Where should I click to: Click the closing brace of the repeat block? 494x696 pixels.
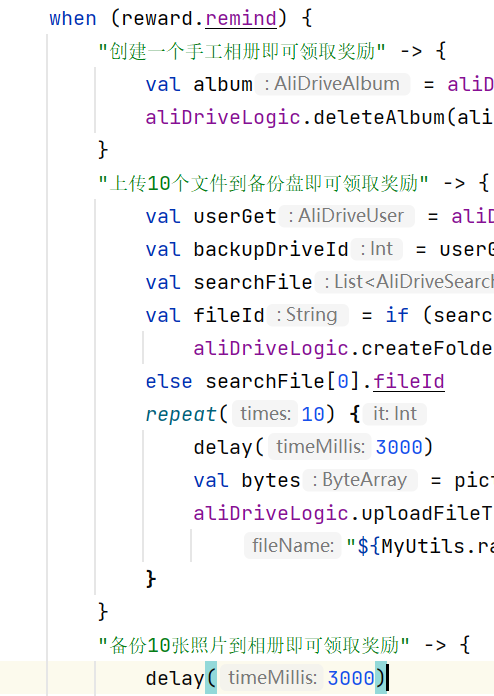click(151, 579)
